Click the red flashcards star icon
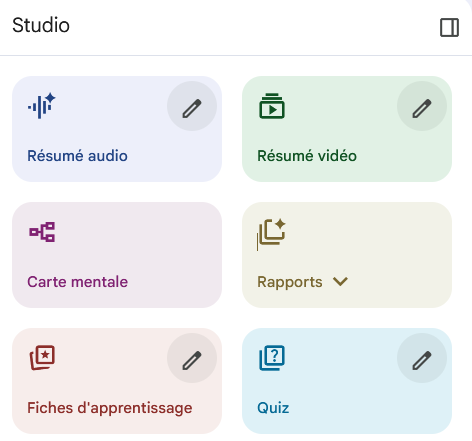 click(x=42, y=358)
